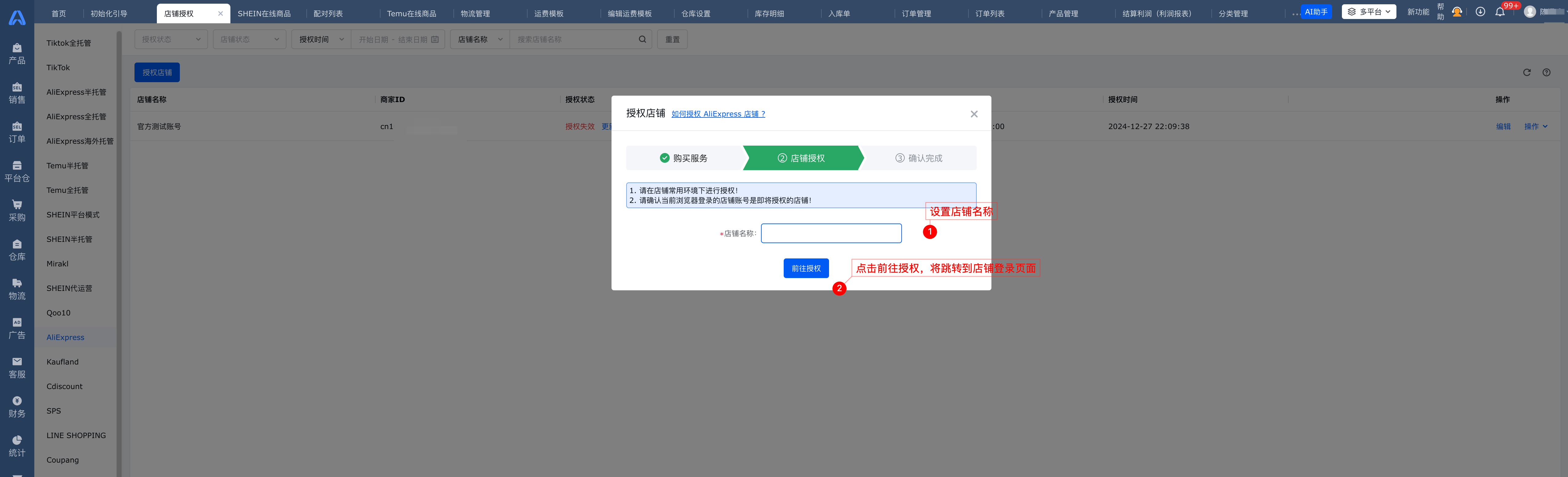Switch to the 首页 tab
Viewport: 1568px width, 477px height.
pos(59,13)
